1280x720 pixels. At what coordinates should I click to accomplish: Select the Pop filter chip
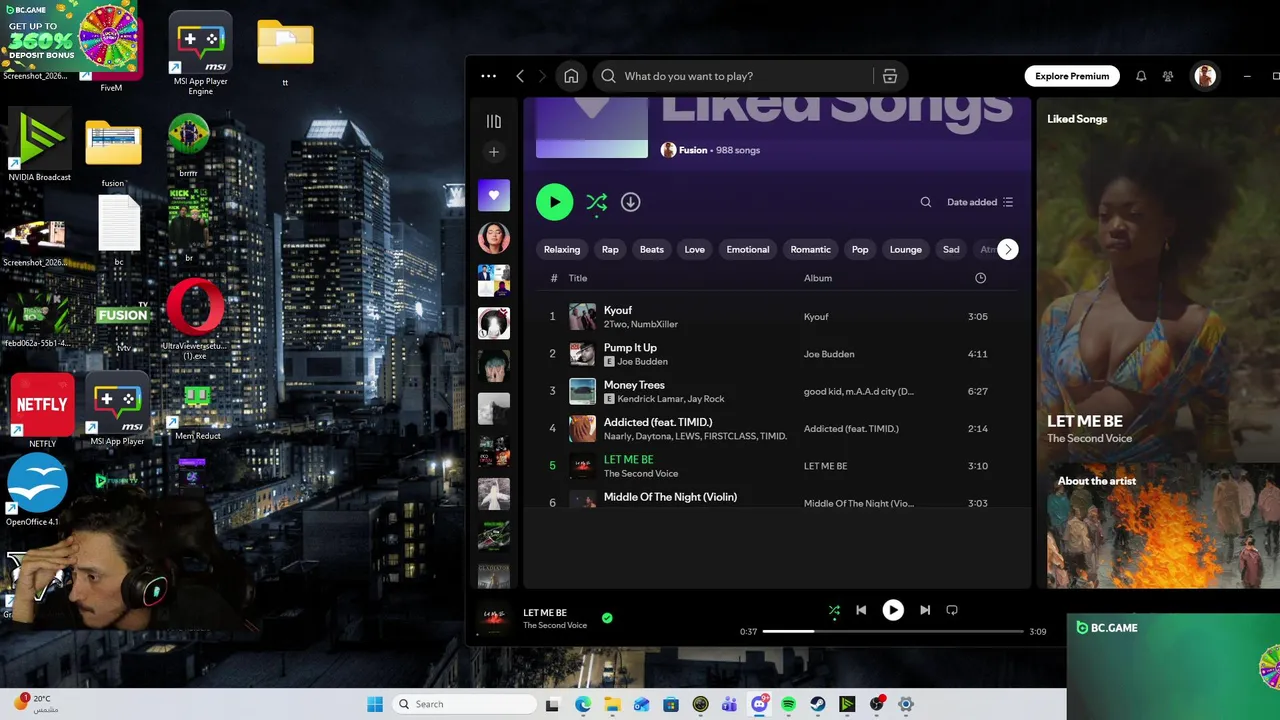click(860, 249)
